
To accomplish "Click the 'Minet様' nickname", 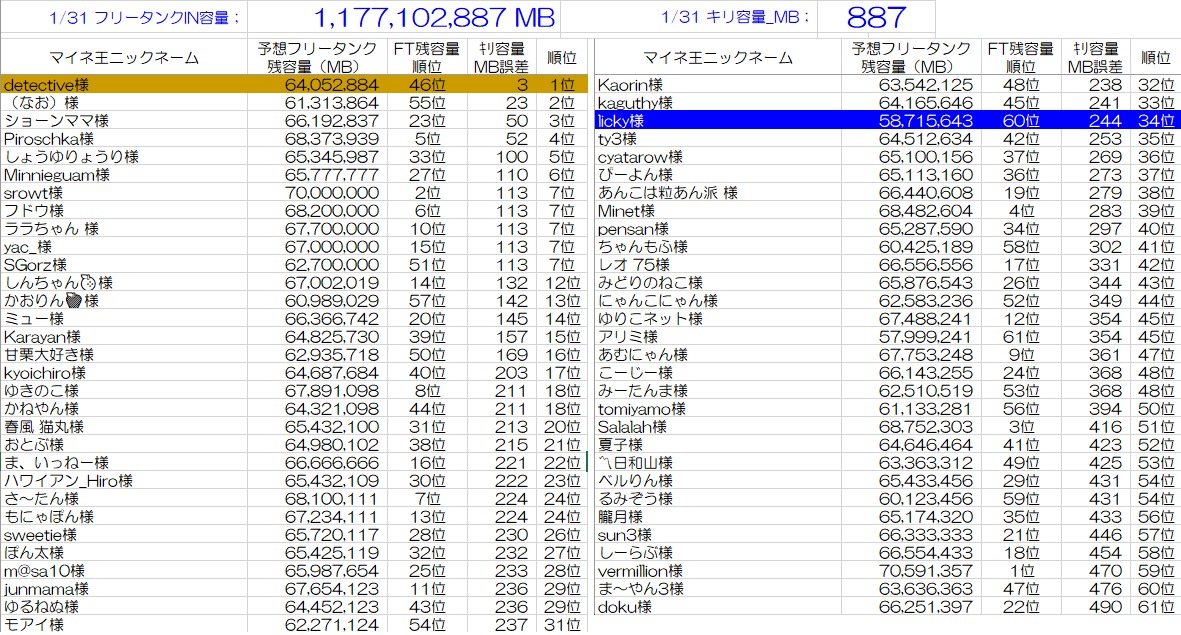I will (x=718, y=211).
